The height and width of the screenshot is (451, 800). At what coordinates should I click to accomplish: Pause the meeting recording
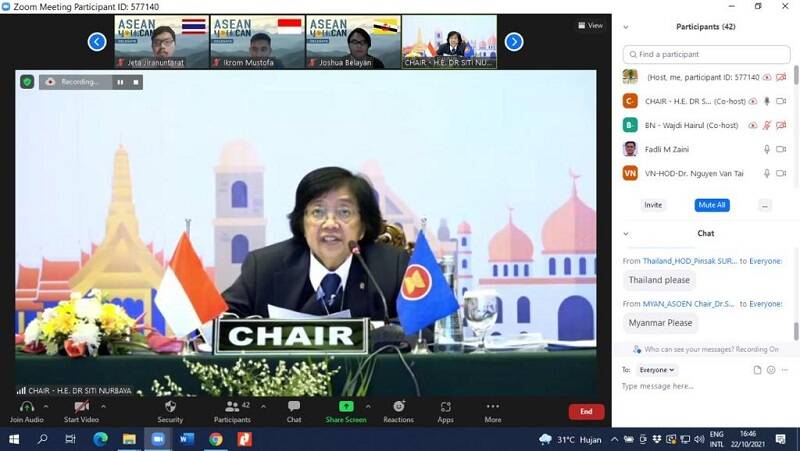[120, 82]
